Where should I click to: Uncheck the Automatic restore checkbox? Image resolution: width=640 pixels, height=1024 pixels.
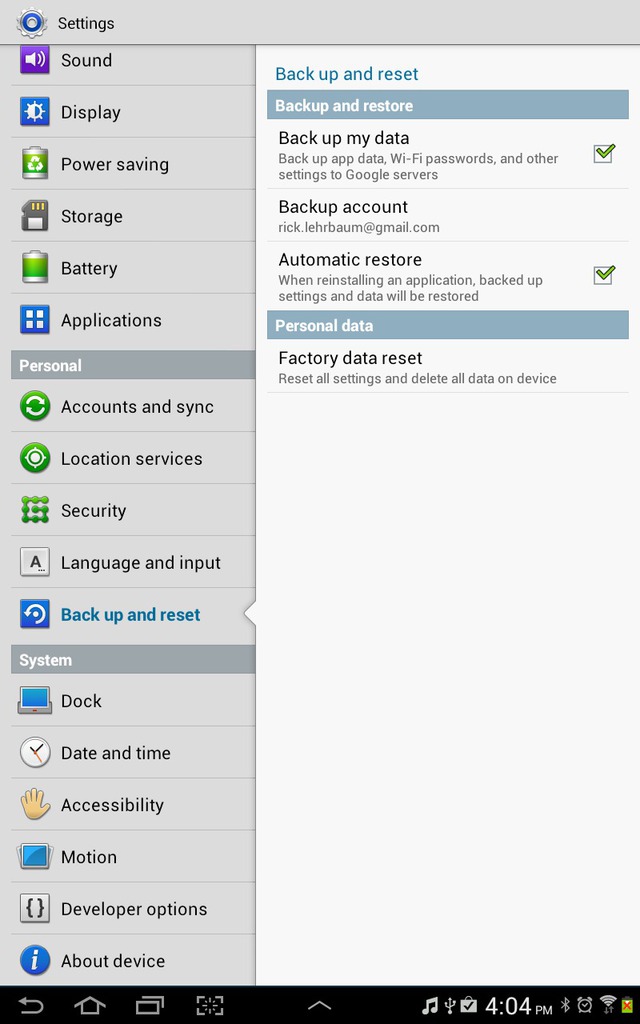click(604, 275)
